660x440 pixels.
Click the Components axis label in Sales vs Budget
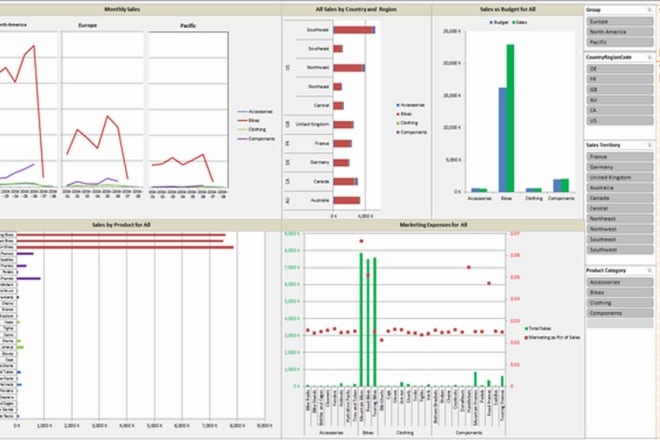pyautogui.click(x=561, y=198)
